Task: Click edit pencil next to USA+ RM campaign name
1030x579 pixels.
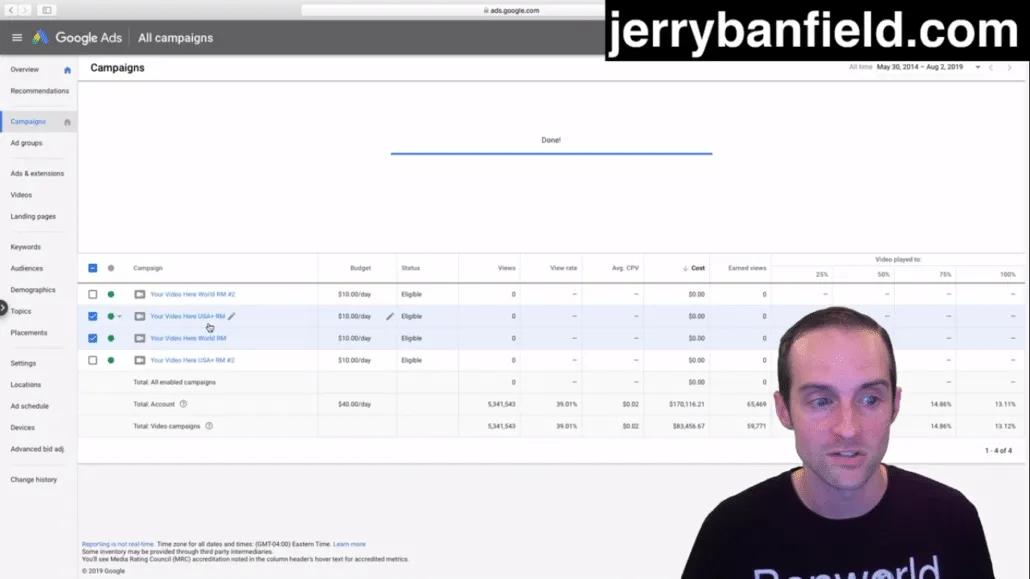Action: click(x=231, y=316)
